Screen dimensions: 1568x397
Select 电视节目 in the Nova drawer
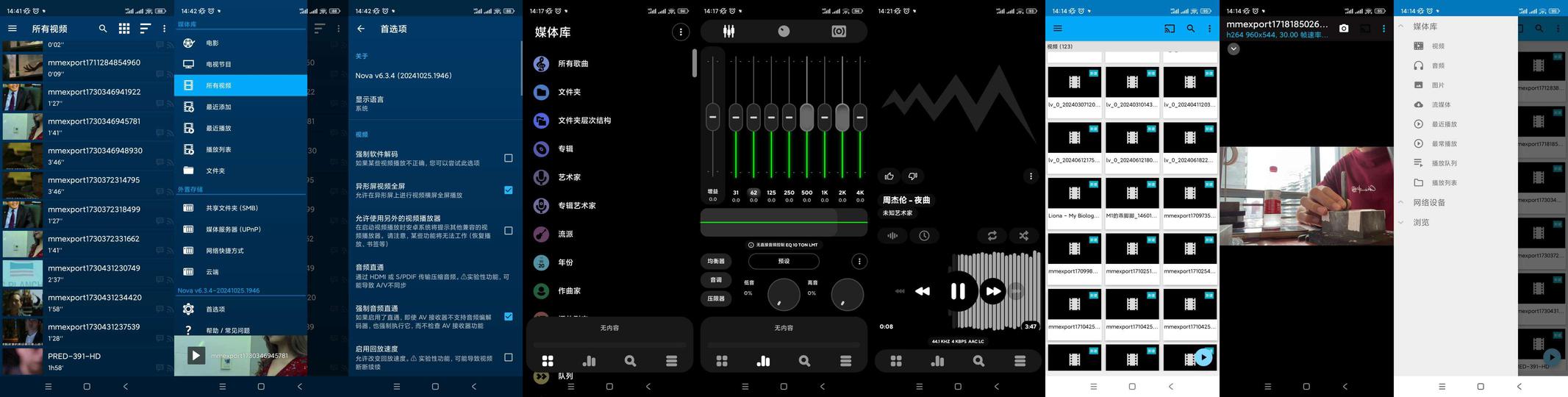tap(240, 64)
